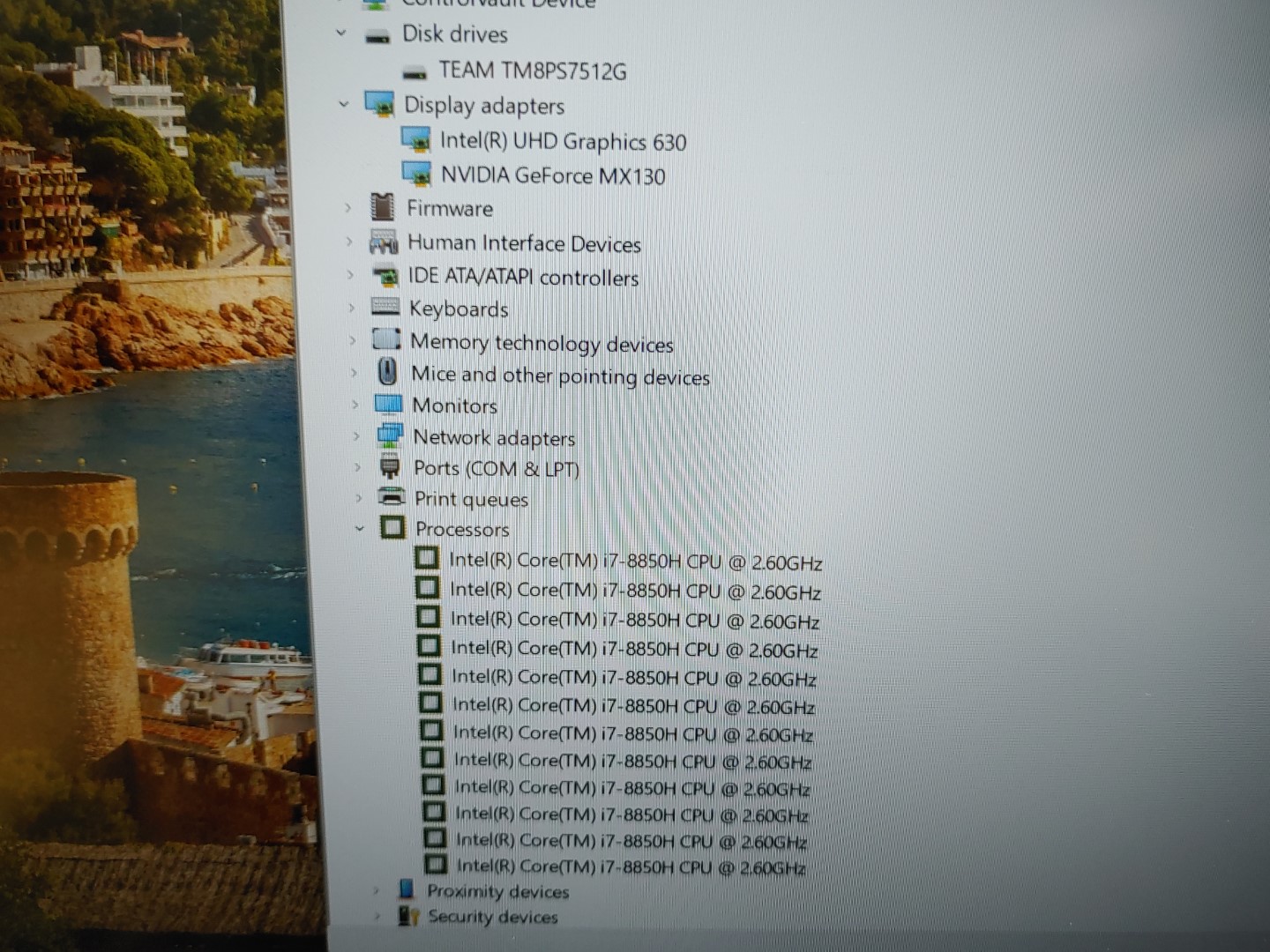
Task: Select the "Firmware" label
Action: pos(450,209)
